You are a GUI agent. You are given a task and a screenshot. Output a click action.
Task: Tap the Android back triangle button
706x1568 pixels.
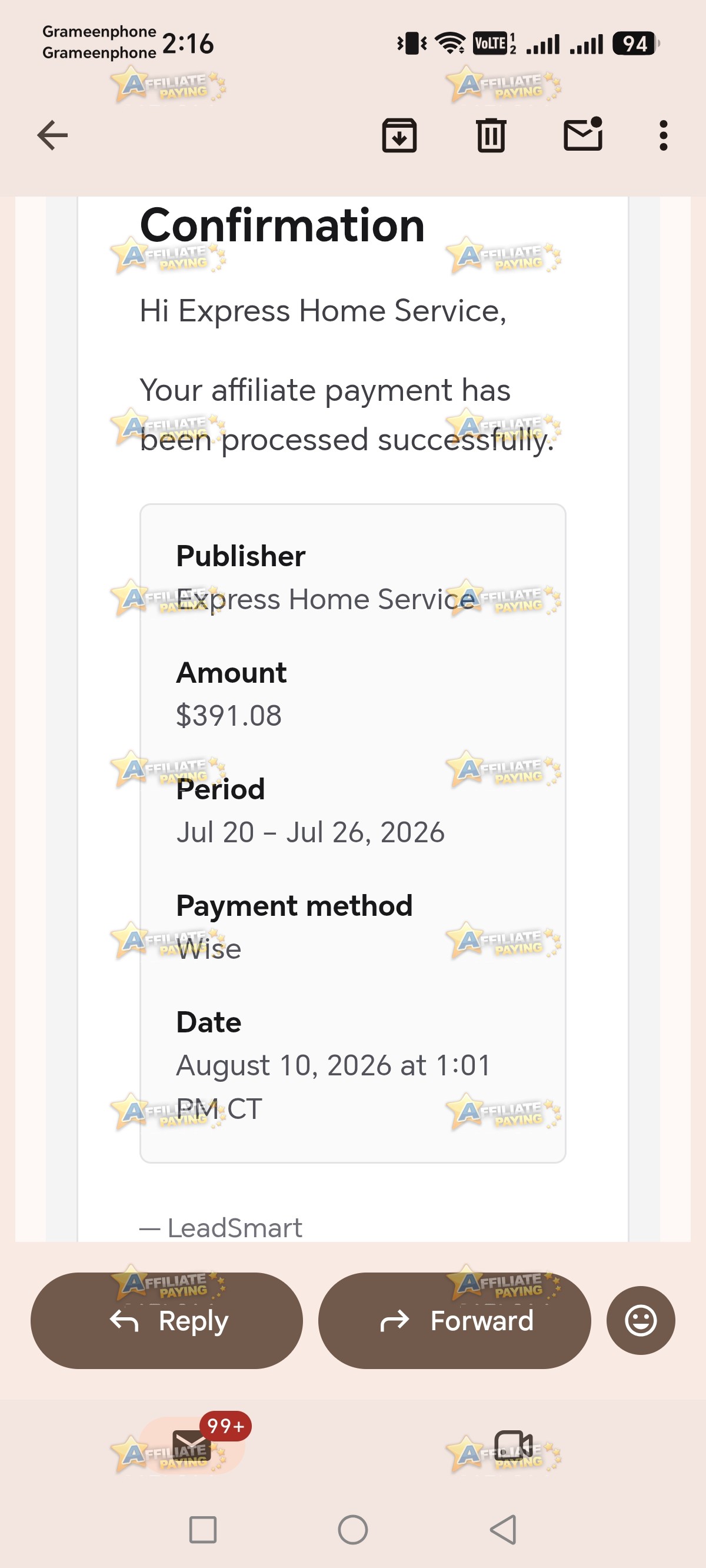tap(504, 1530)
